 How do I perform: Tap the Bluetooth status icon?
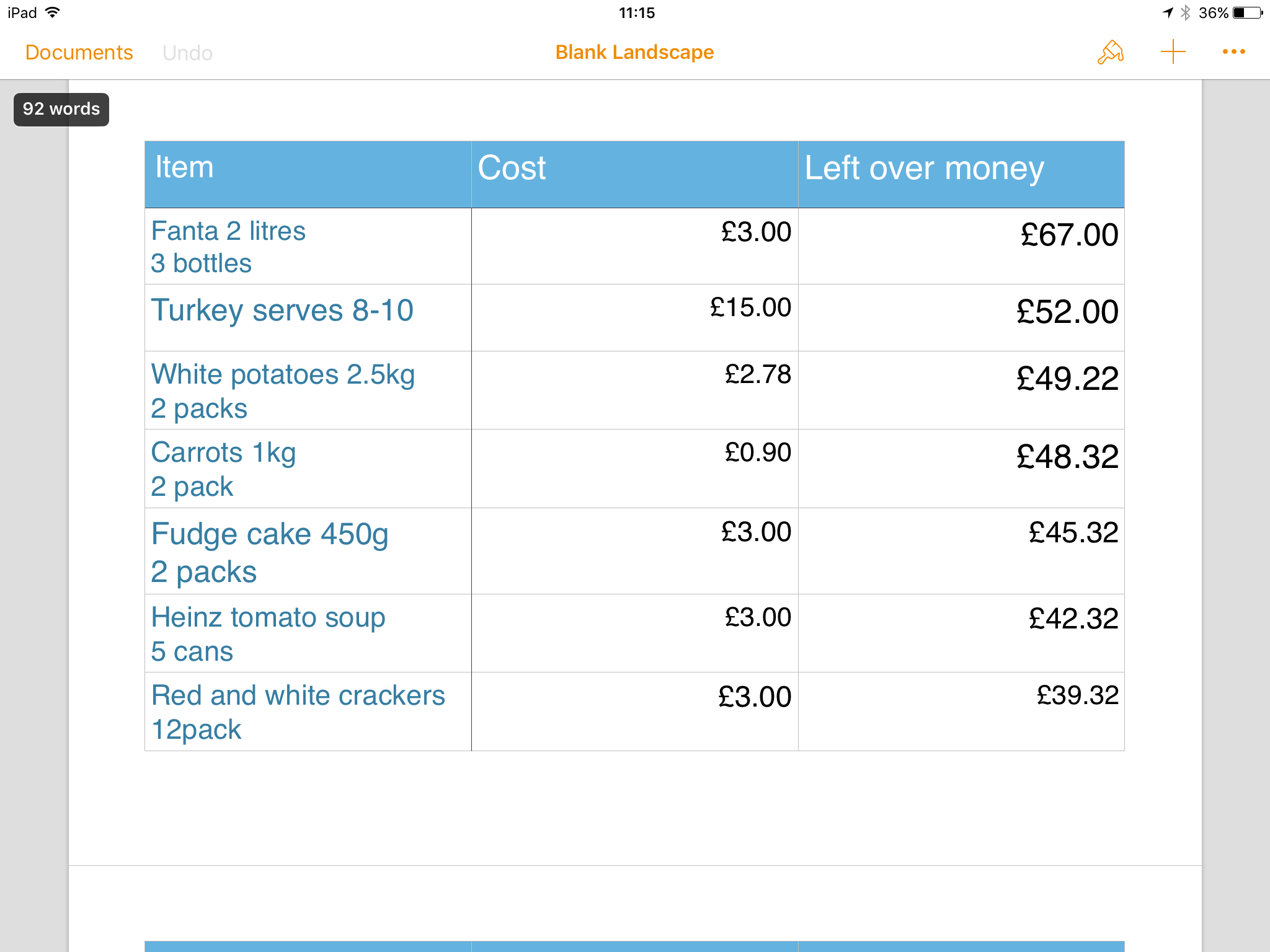(x=1186, y=13)
